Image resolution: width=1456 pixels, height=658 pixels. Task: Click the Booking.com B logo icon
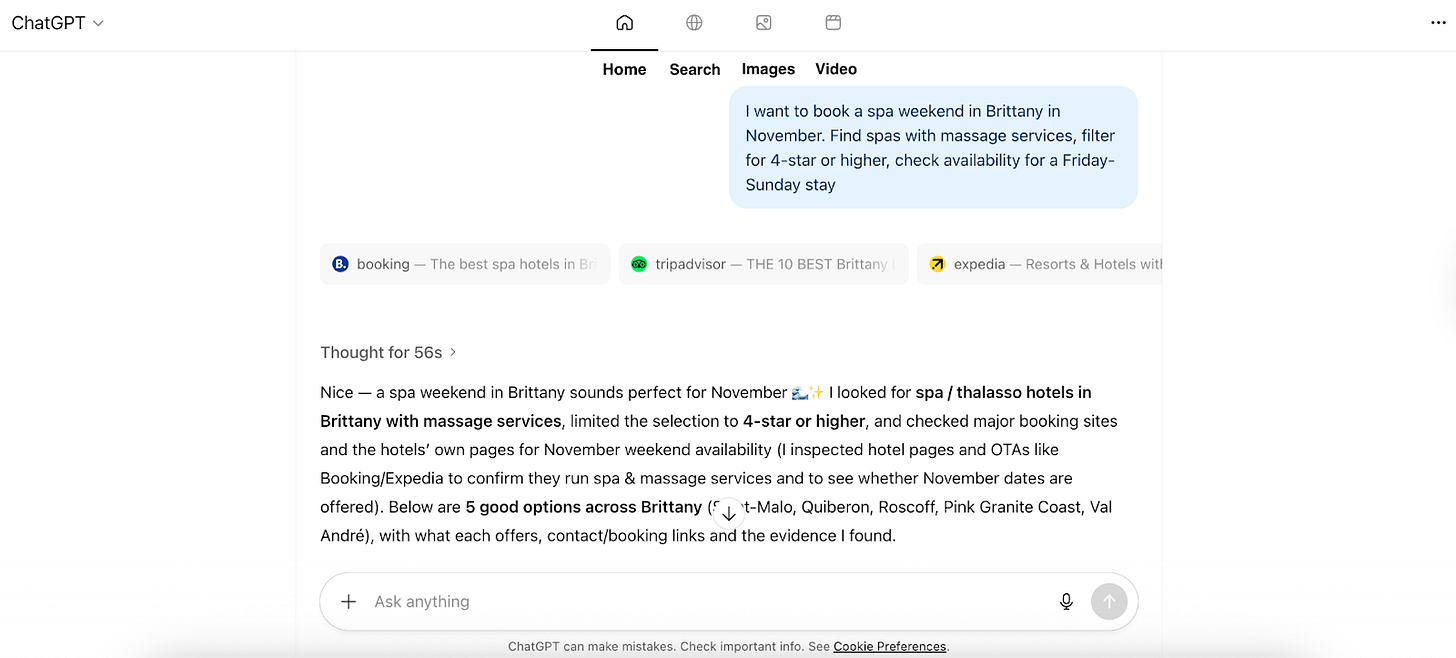click(x=340, y=264)
